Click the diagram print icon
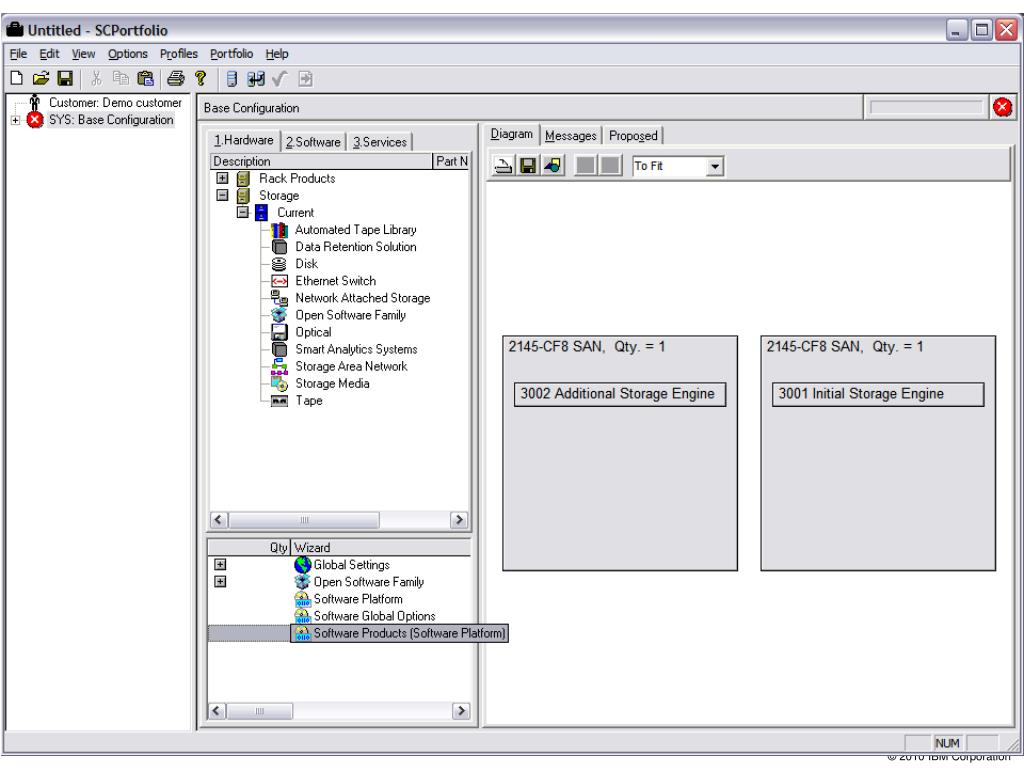The image size is (1024, 768). coord(503,165)
